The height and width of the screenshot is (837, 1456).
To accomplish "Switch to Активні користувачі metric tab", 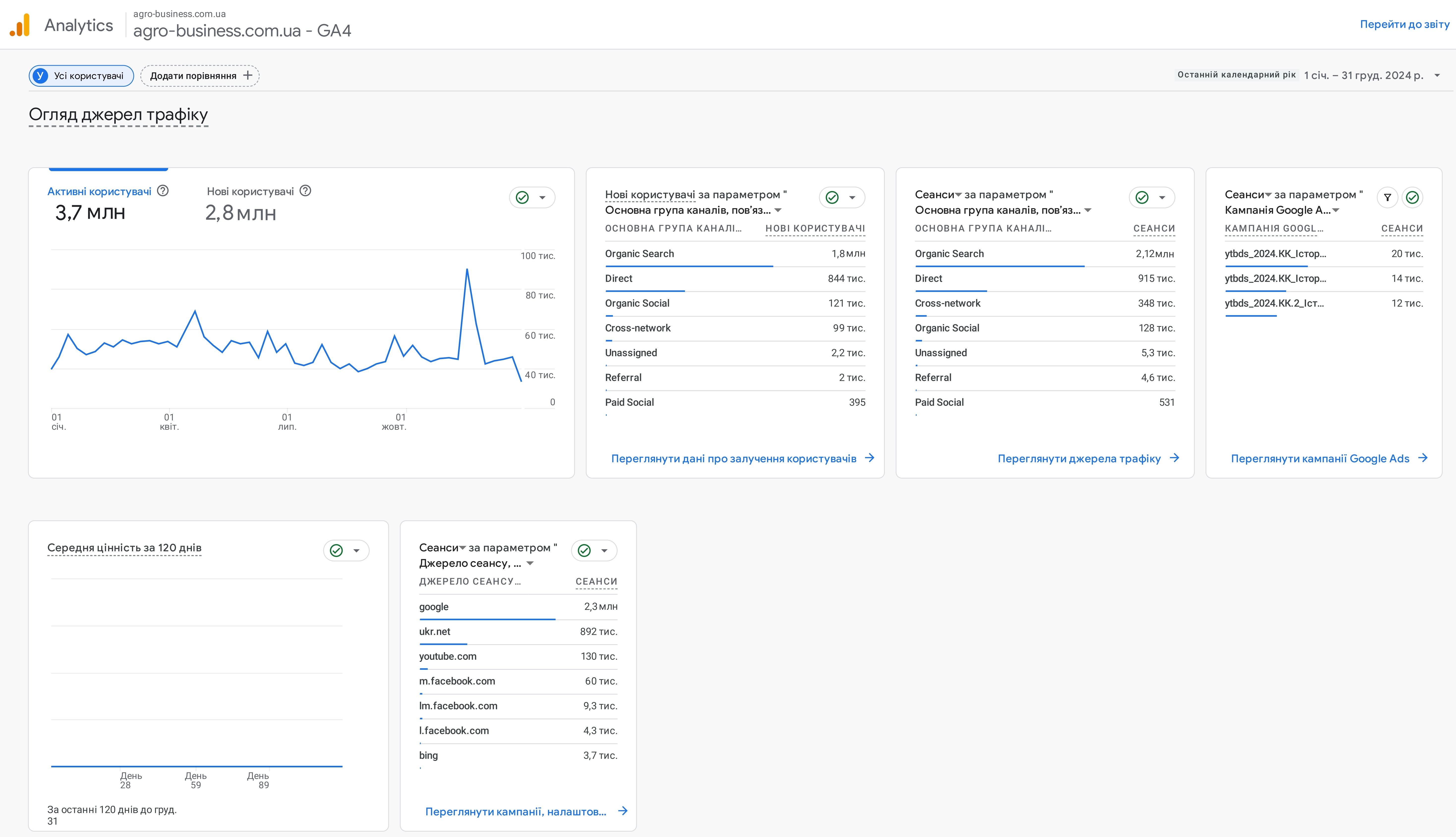I will point(99,192).
